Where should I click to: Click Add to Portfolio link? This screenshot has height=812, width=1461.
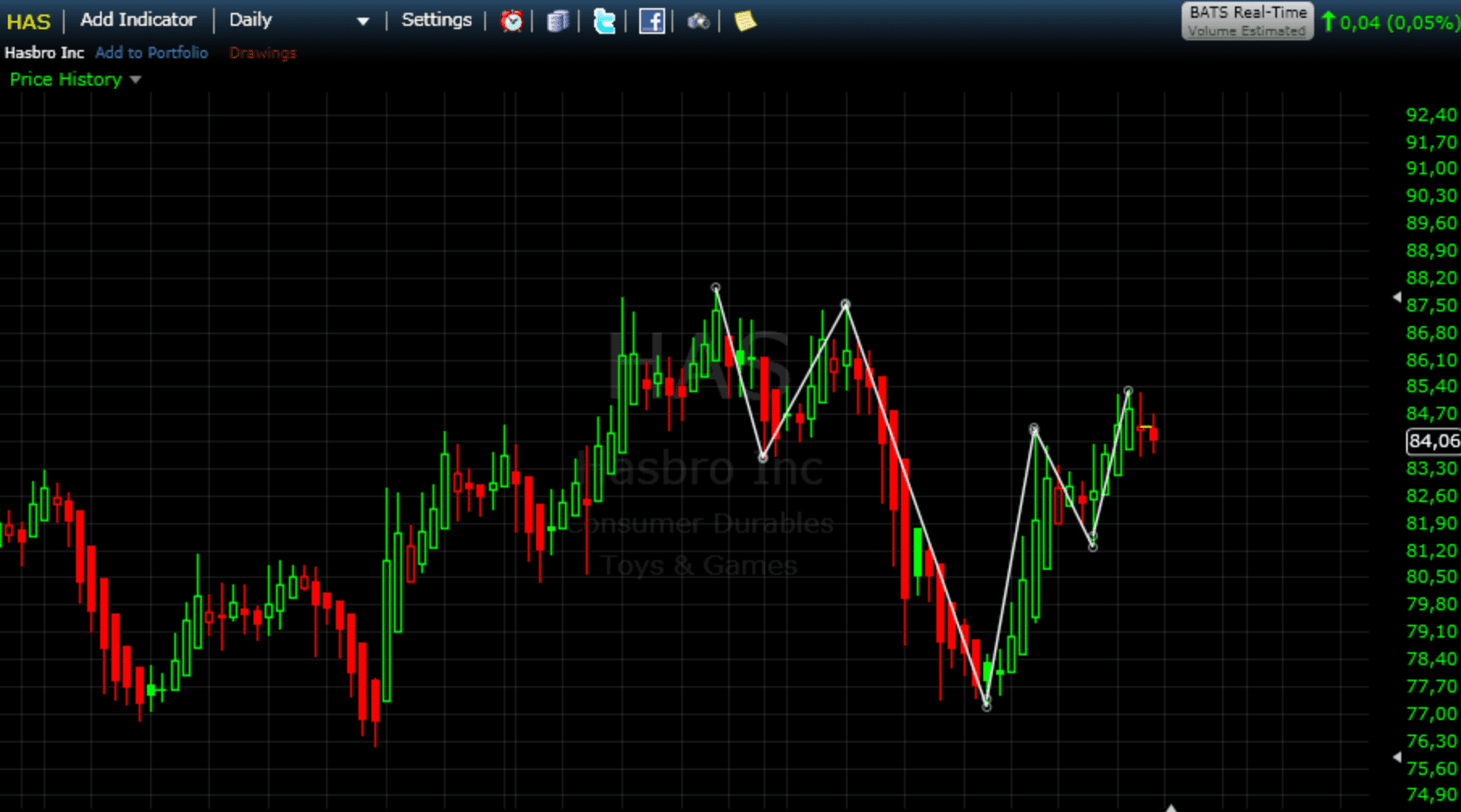[152, 52]
